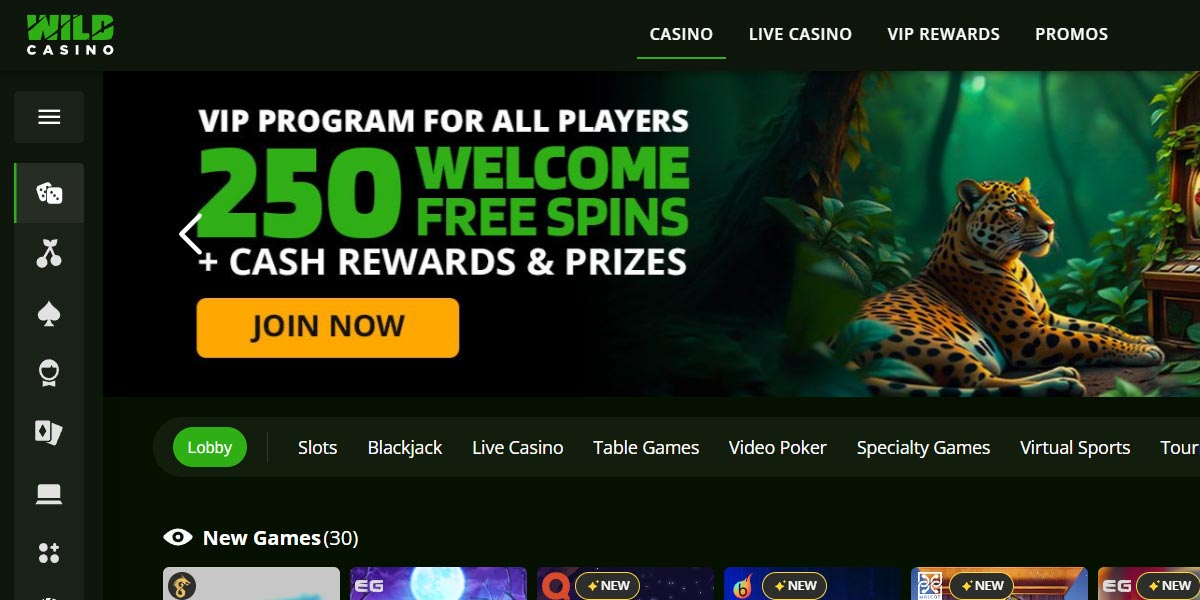Viewport: 1200px width, 600px height.
Task: Select the playing cards sidebar icon
Action: 49,433
